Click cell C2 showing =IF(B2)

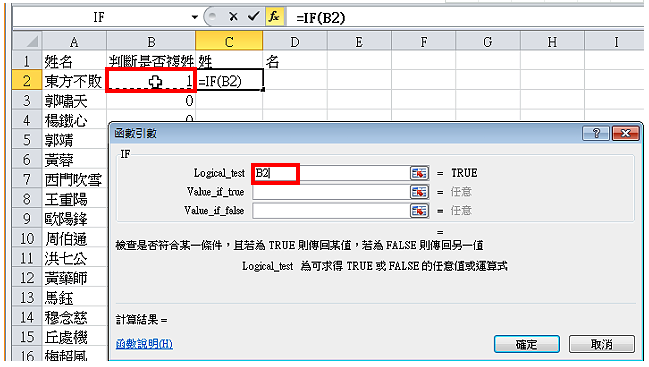pos(229,81)
